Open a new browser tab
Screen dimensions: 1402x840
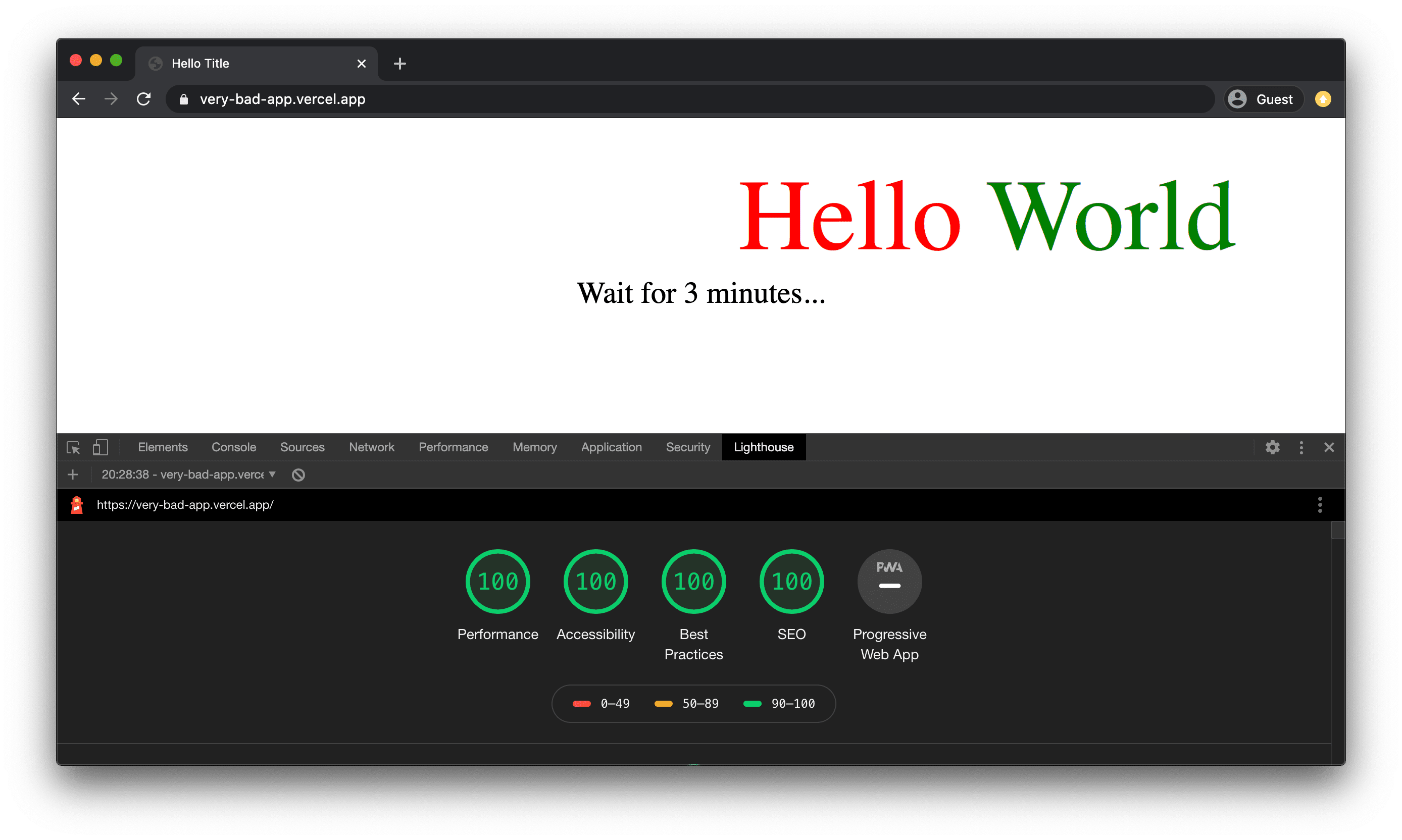(x=400, y=64)
